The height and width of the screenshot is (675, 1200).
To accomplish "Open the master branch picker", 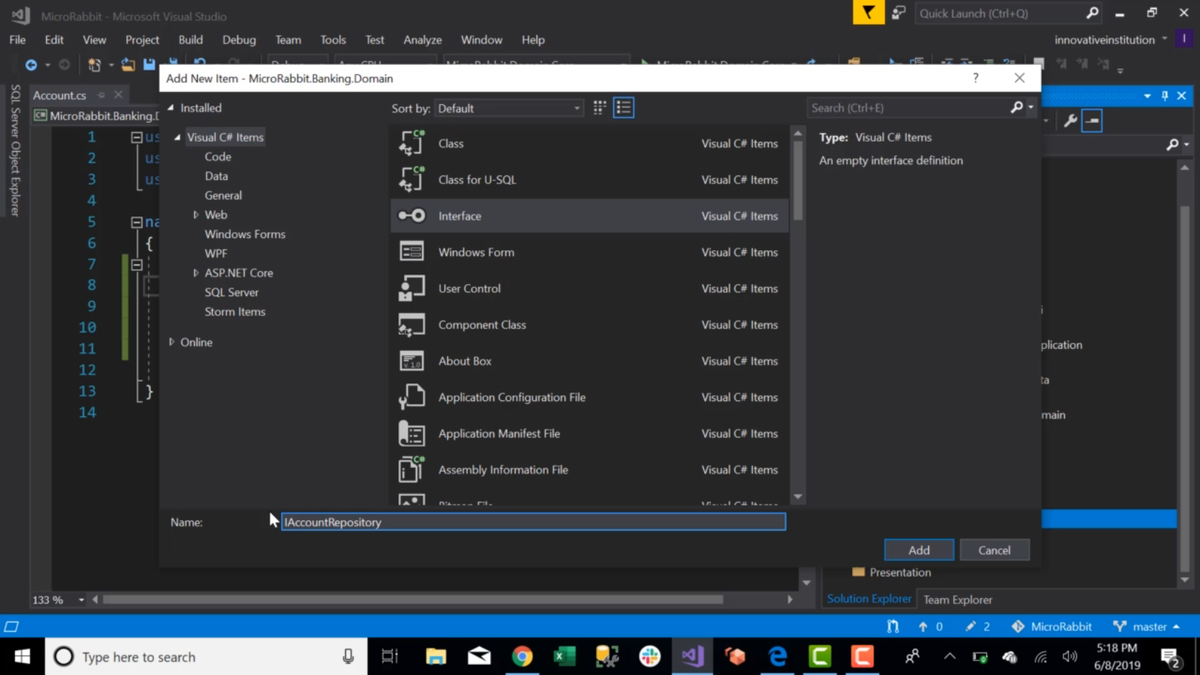I will [1146, 626].
